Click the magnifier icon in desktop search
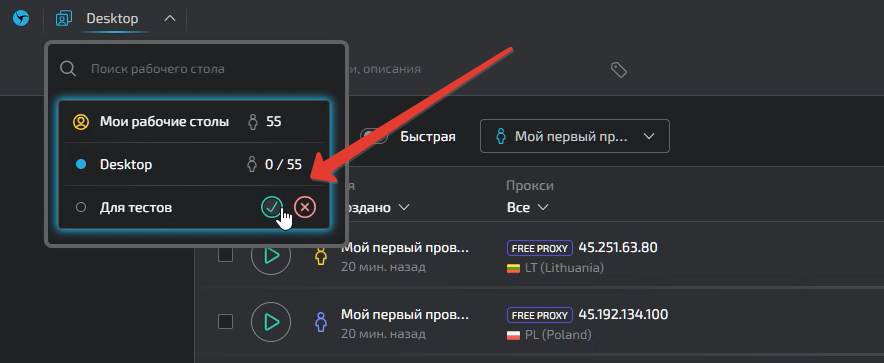This screenshot has height=363, width=884. (x=68, y=69)
